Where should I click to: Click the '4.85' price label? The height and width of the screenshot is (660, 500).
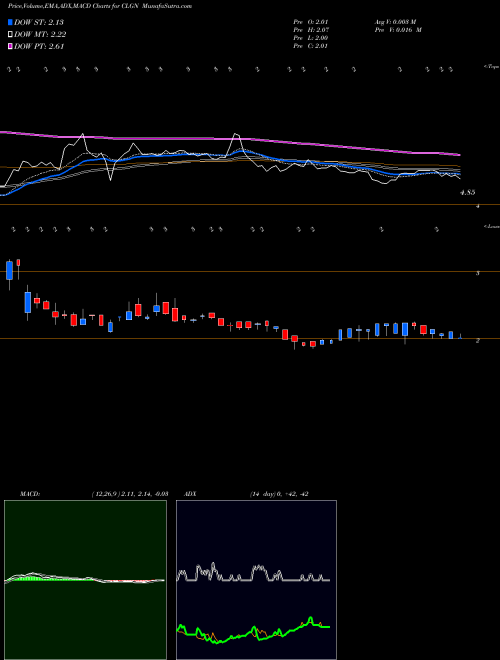[468, 192]
